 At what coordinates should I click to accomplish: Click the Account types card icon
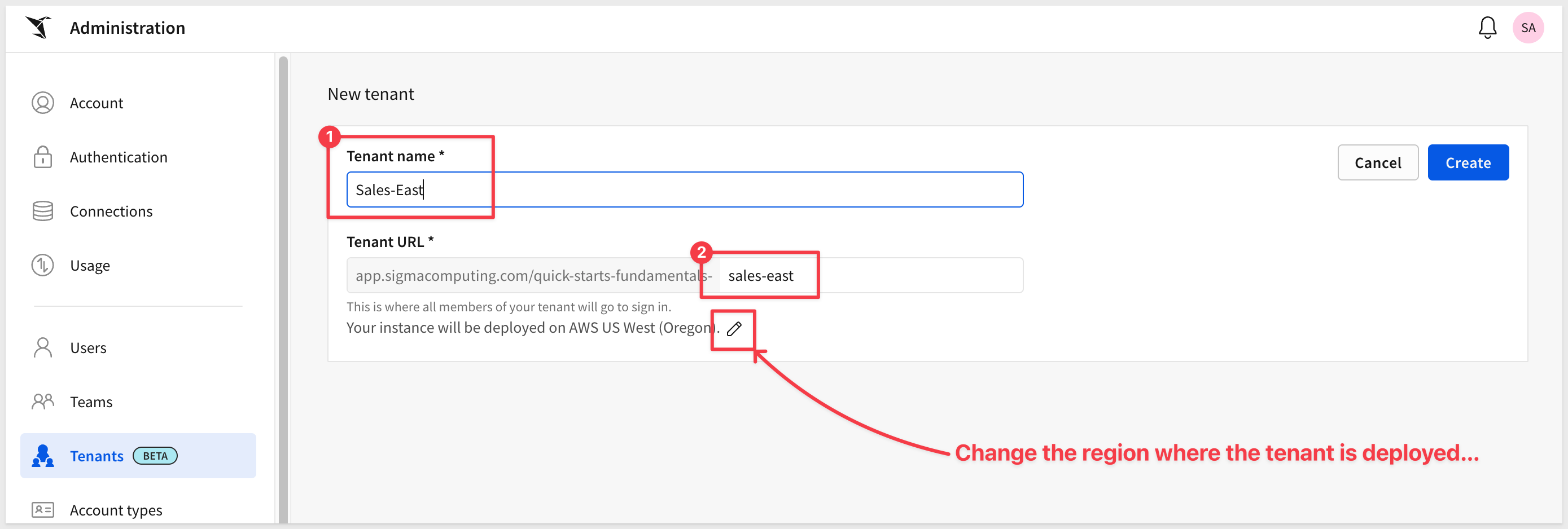pos(42,509)
